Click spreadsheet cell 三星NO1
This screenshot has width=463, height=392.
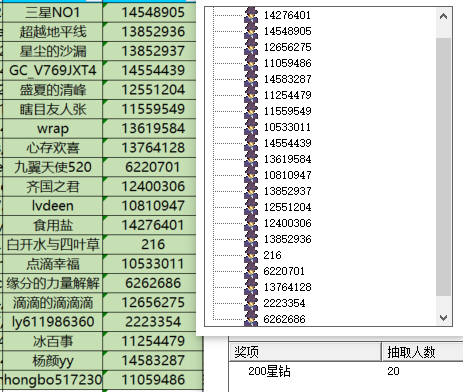[52, 13]
